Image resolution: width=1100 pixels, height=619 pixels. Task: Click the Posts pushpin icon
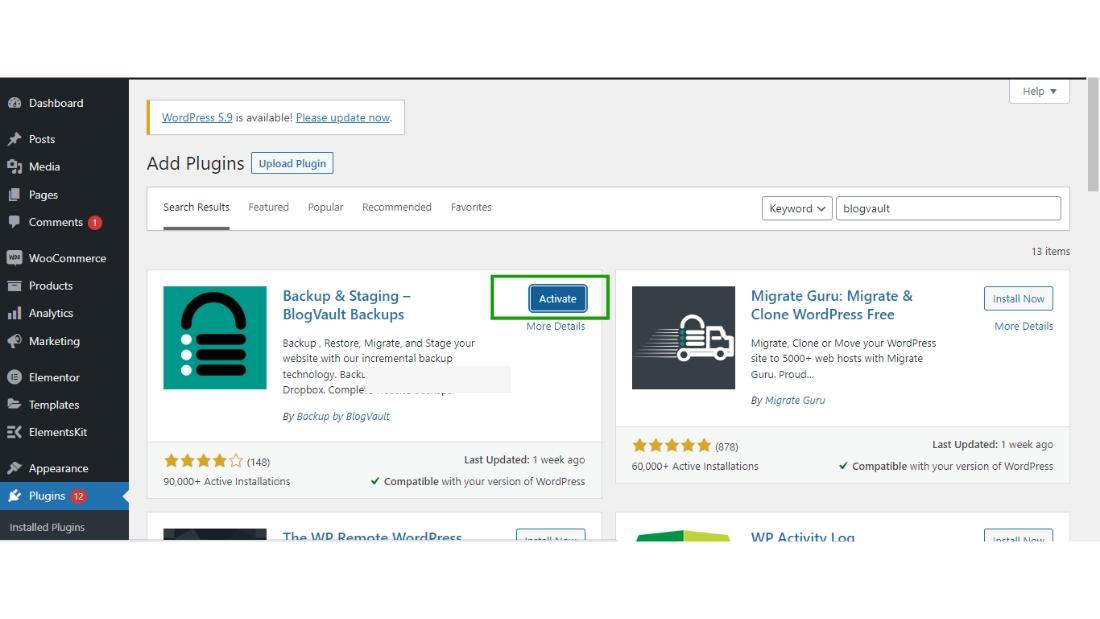[14, 139]
